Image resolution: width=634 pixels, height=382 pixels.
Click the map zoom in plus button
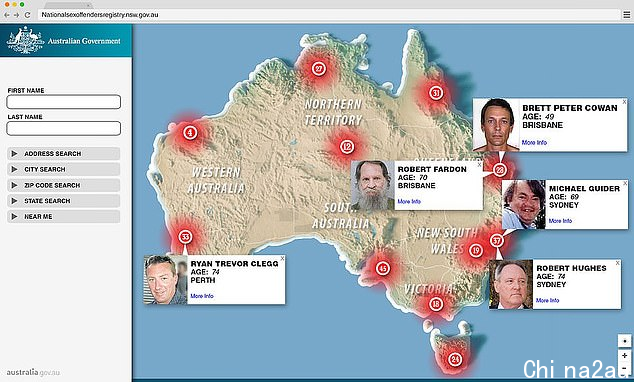tap(625, 356)
